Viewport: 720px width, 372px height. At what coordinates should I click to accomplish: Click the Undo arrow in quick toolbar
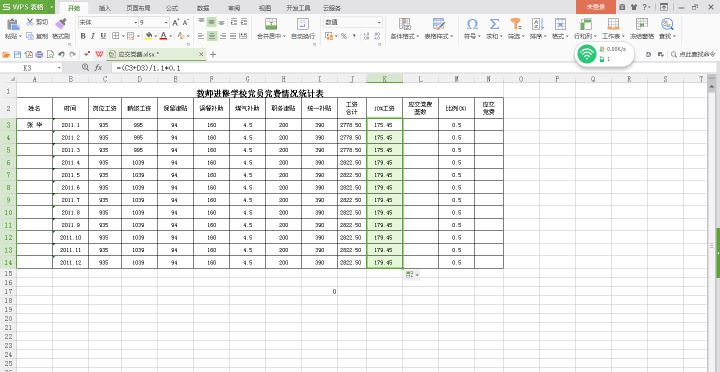pos(62,54)
